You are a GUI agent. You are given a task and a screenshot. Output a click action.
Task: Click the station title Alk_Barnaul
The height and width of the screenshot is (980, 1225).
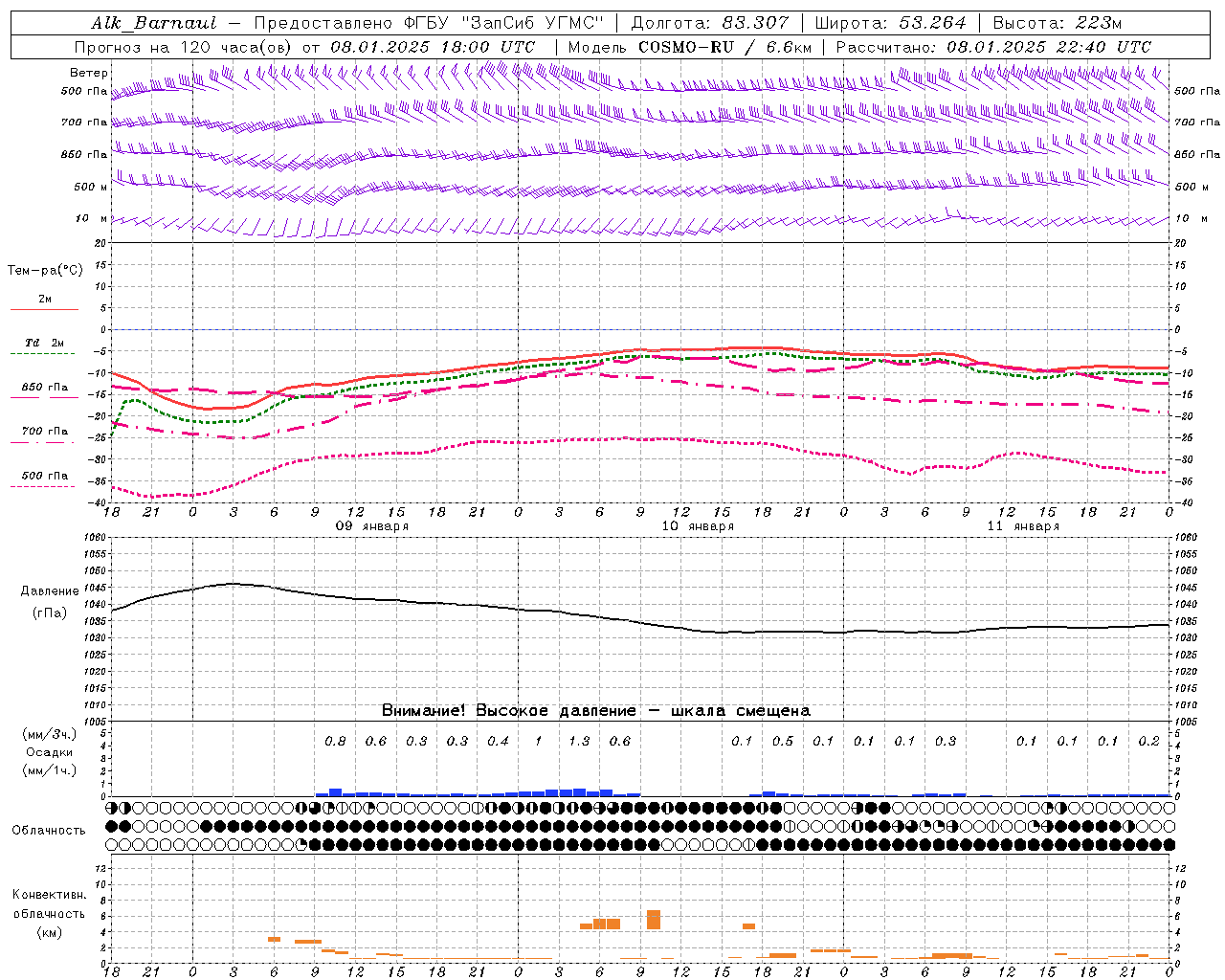click(x=154, y=23)
